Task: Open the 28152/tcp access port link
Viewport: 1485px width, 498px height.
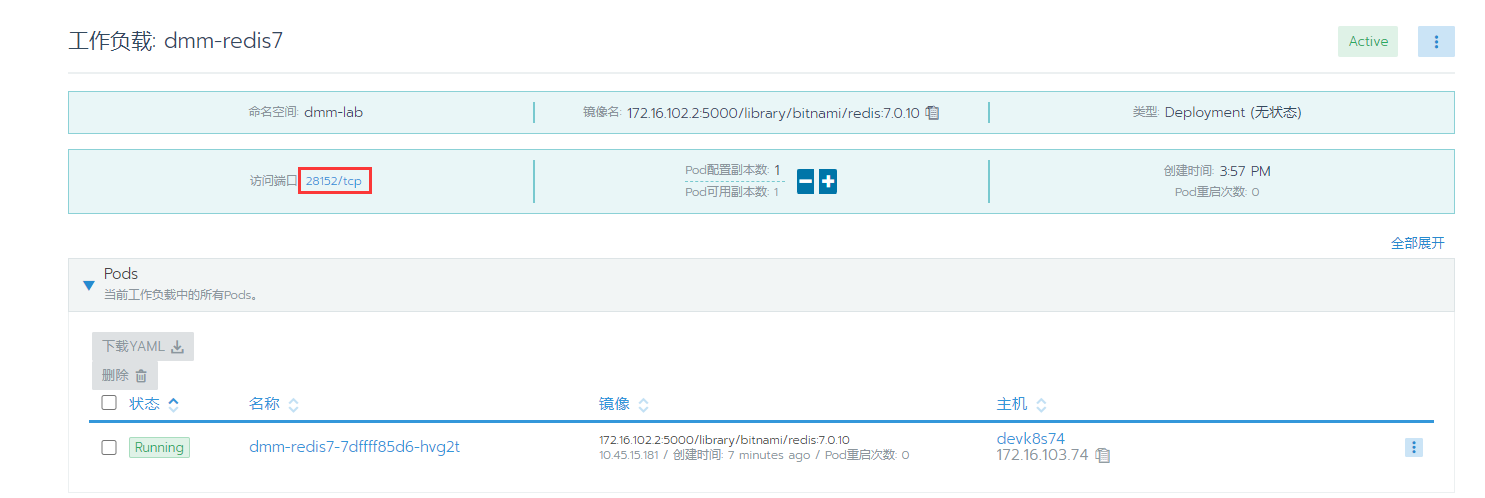Action: (334, 181)
